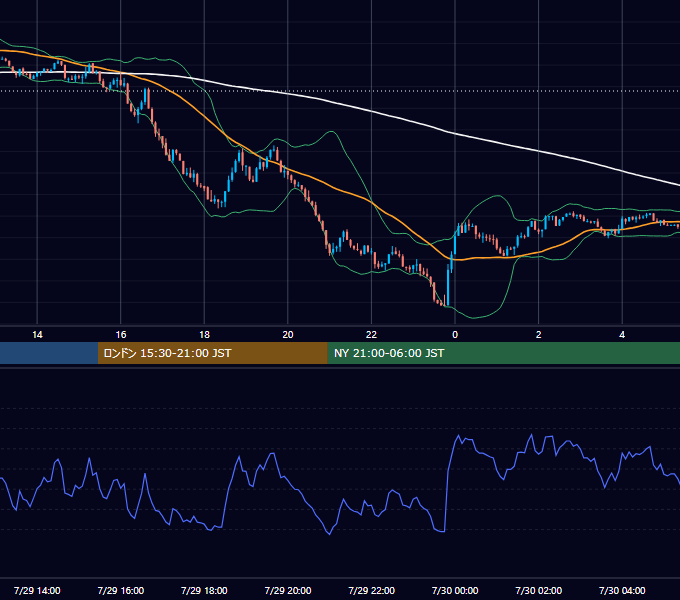
Task: Click the 7/30 02:00 time label
Action: [539, 590]
